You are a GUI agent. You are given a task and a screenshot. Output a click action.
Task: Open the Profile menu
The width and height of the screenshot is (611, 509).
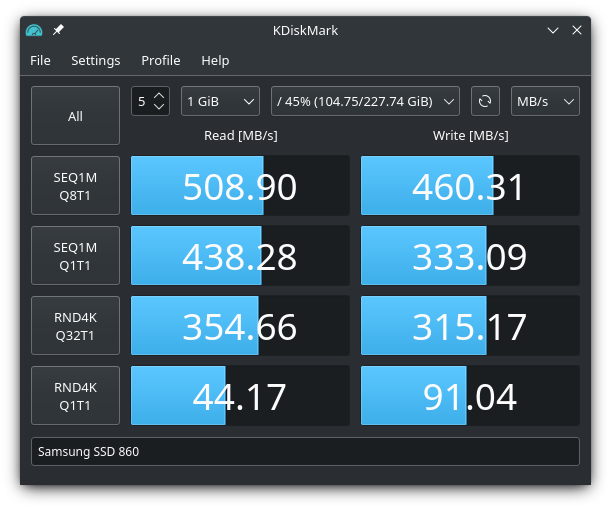pos(161,60)
